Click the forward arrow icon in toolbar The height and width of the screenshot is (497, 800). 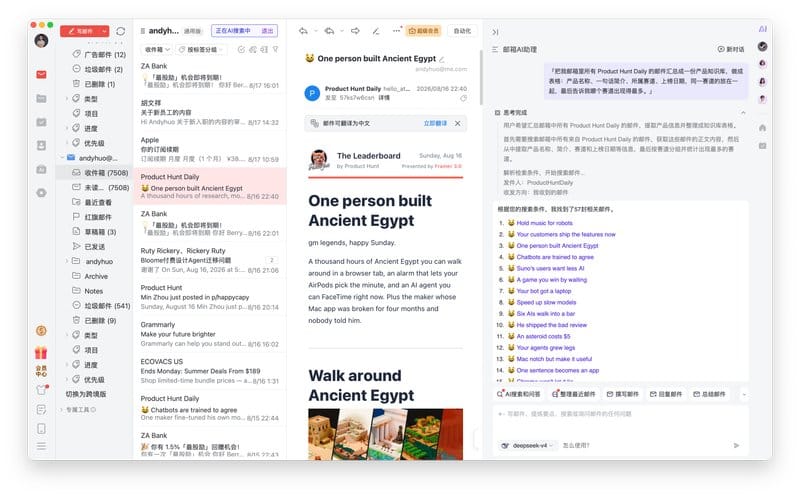pos(356,31)
